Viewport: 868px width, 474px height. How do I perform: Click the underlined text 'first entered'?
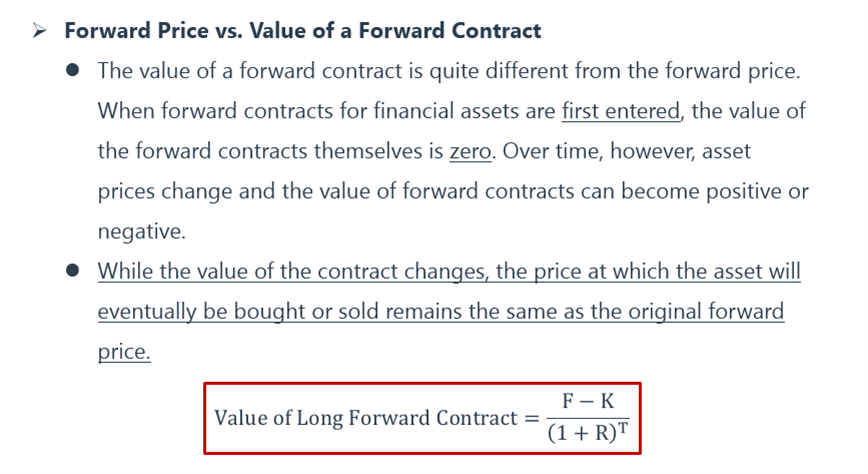coord(621,111)
